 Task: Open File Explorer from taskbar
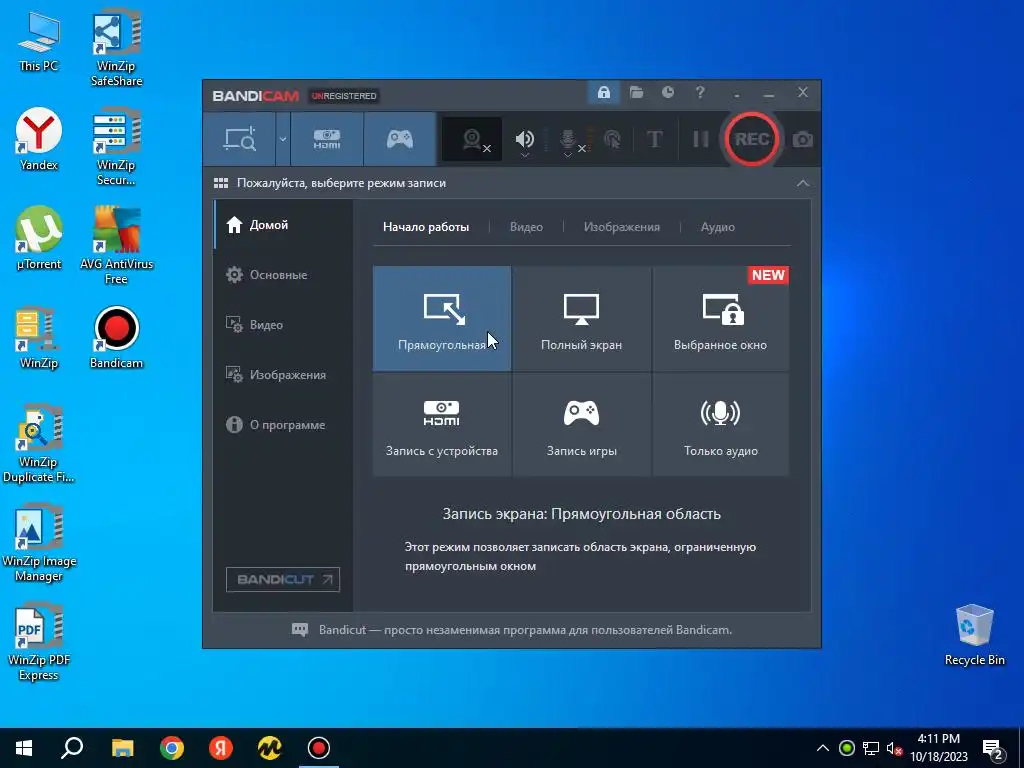(122, 748)
